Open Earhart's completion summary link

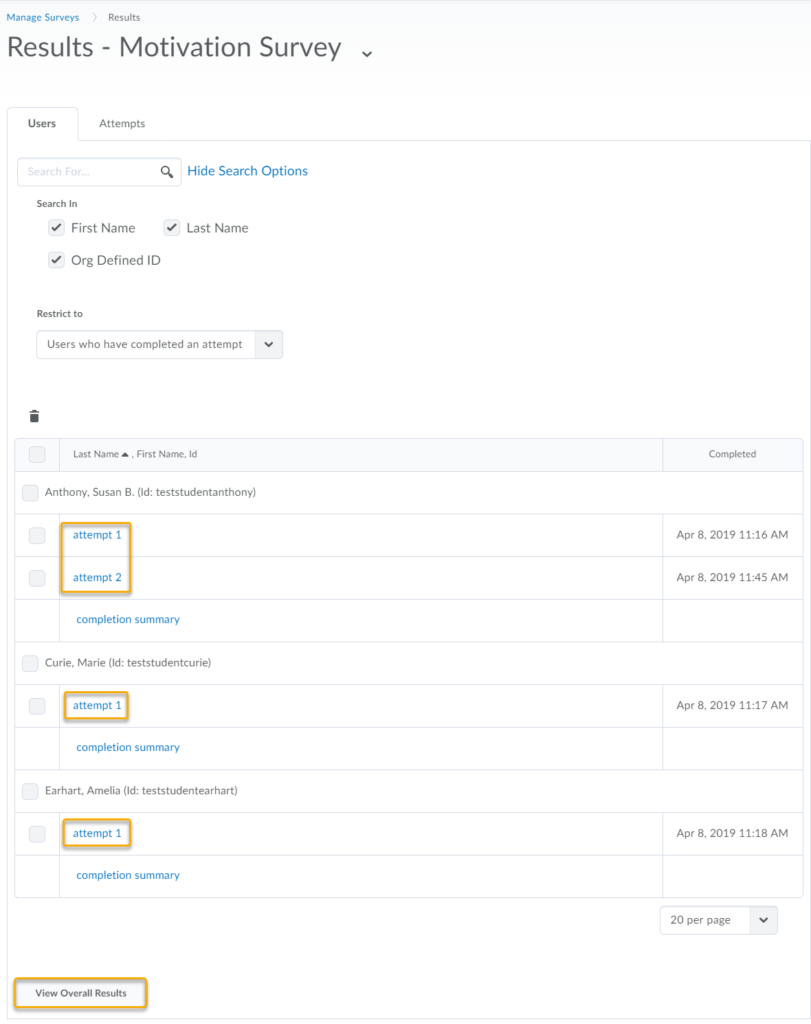[128, 875]
